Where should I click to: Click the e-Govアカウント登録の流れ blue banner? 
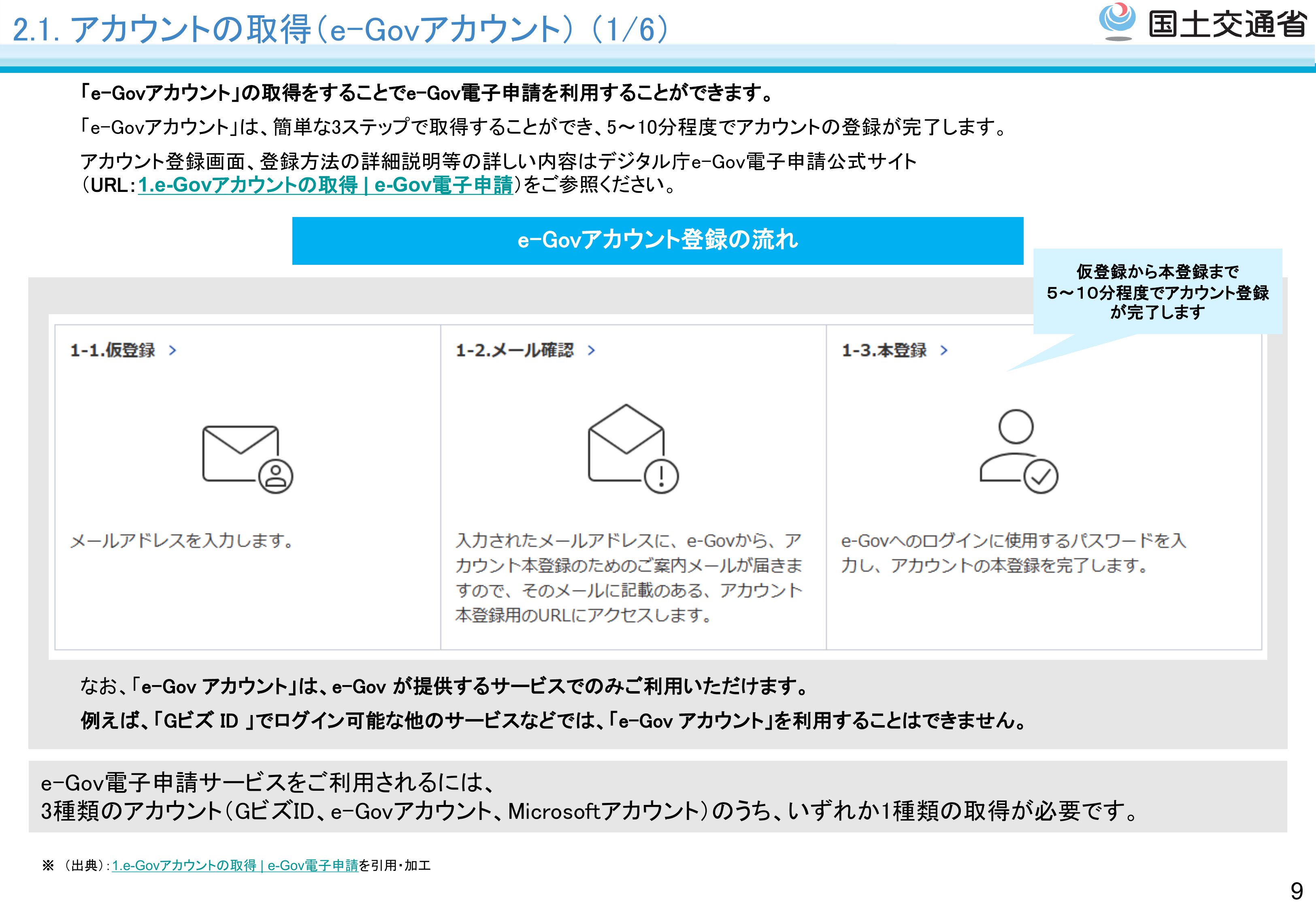(x=658, y=241)
